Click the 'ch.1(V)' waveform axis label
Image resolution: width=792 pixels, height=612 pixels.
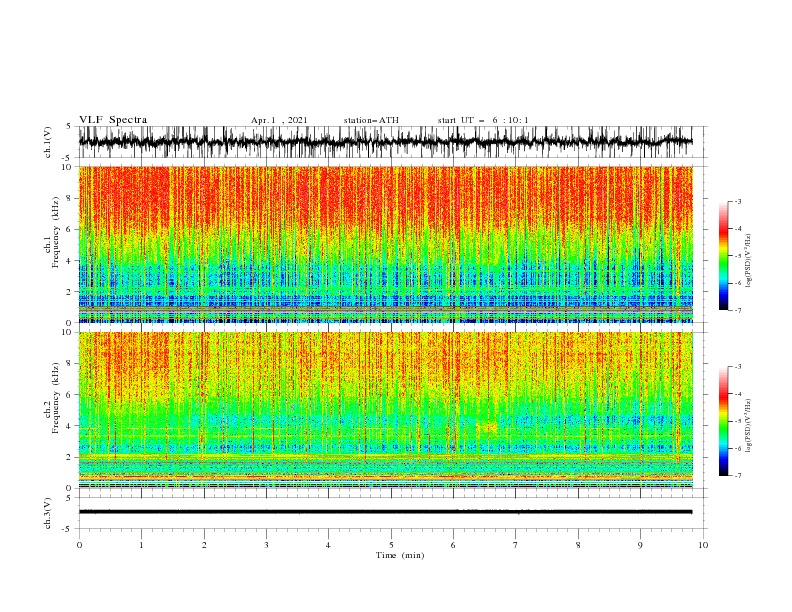click(48, 142)
